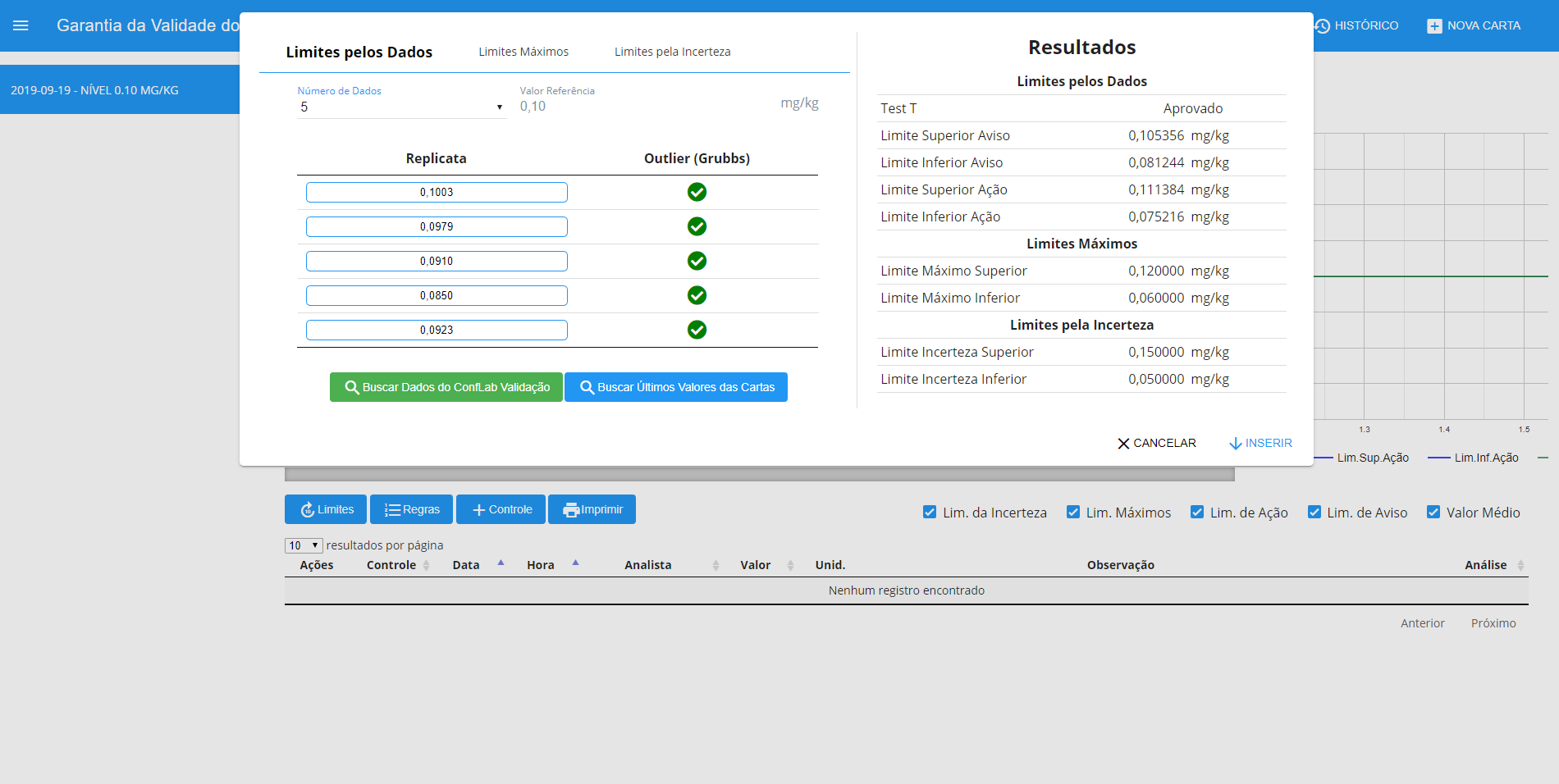Click the Nova Carta plus icon
This screenshot has width=1559, height=784.
[1433, 26]
